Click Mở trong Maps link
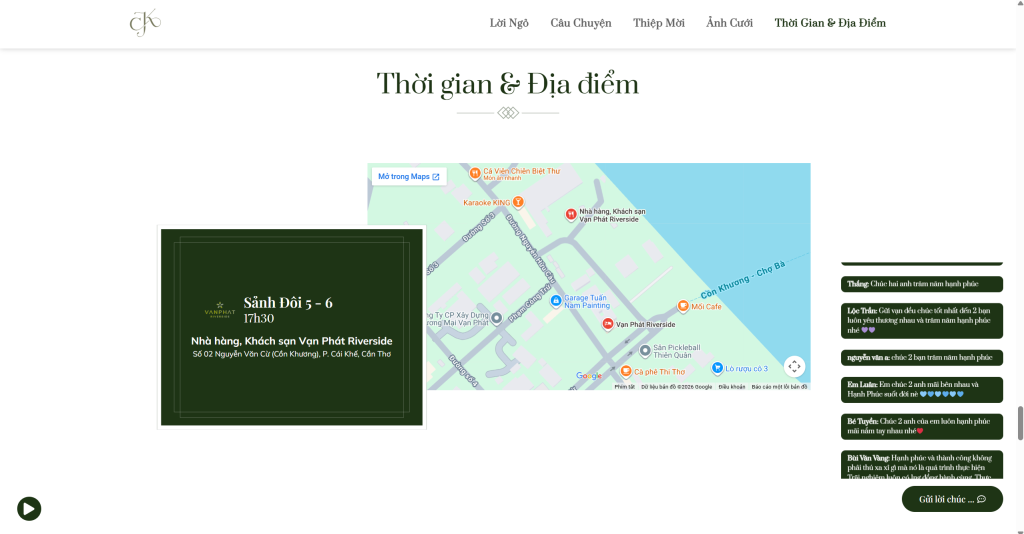Image resolution: width=1024 pixels, height=534 pixels. [x=408, y=177]
